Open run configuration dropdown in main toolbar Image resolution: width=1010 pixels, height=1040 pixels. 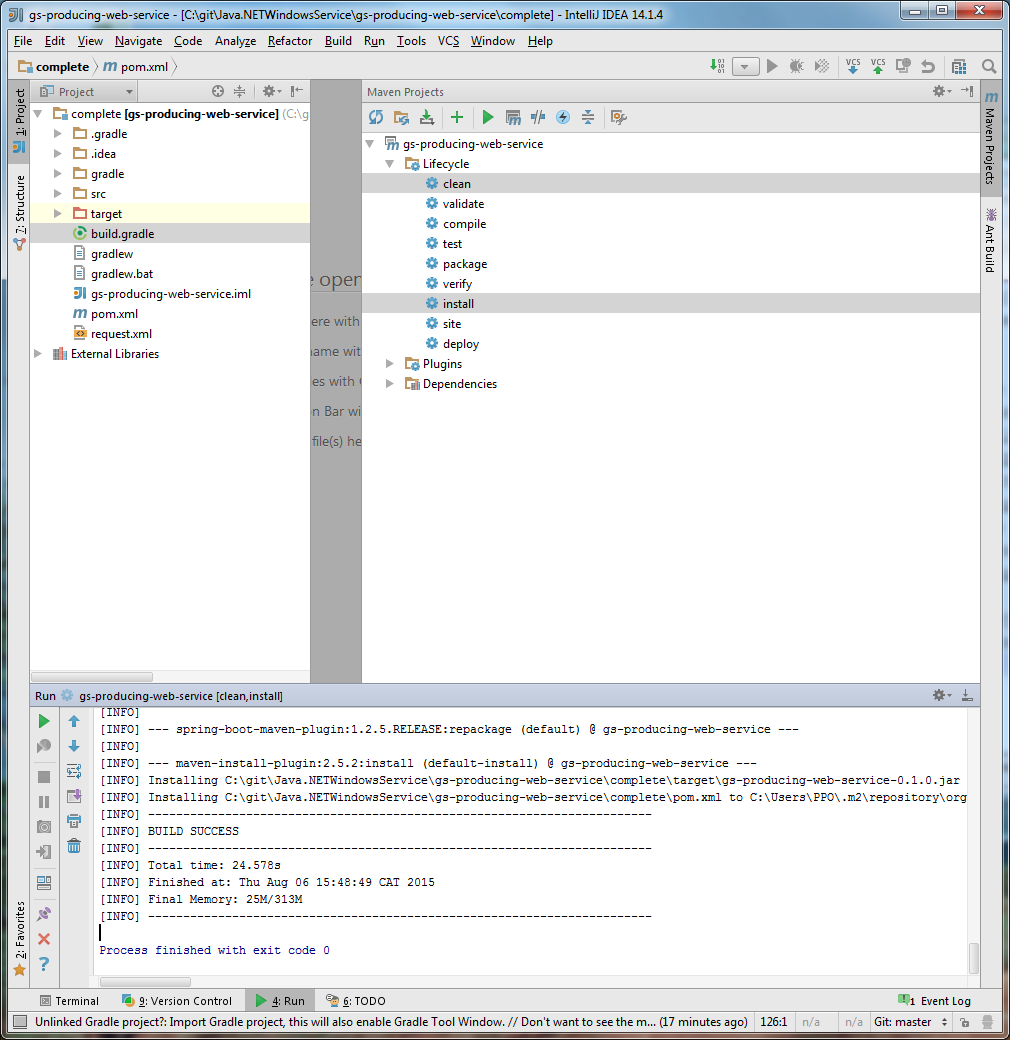745,66
